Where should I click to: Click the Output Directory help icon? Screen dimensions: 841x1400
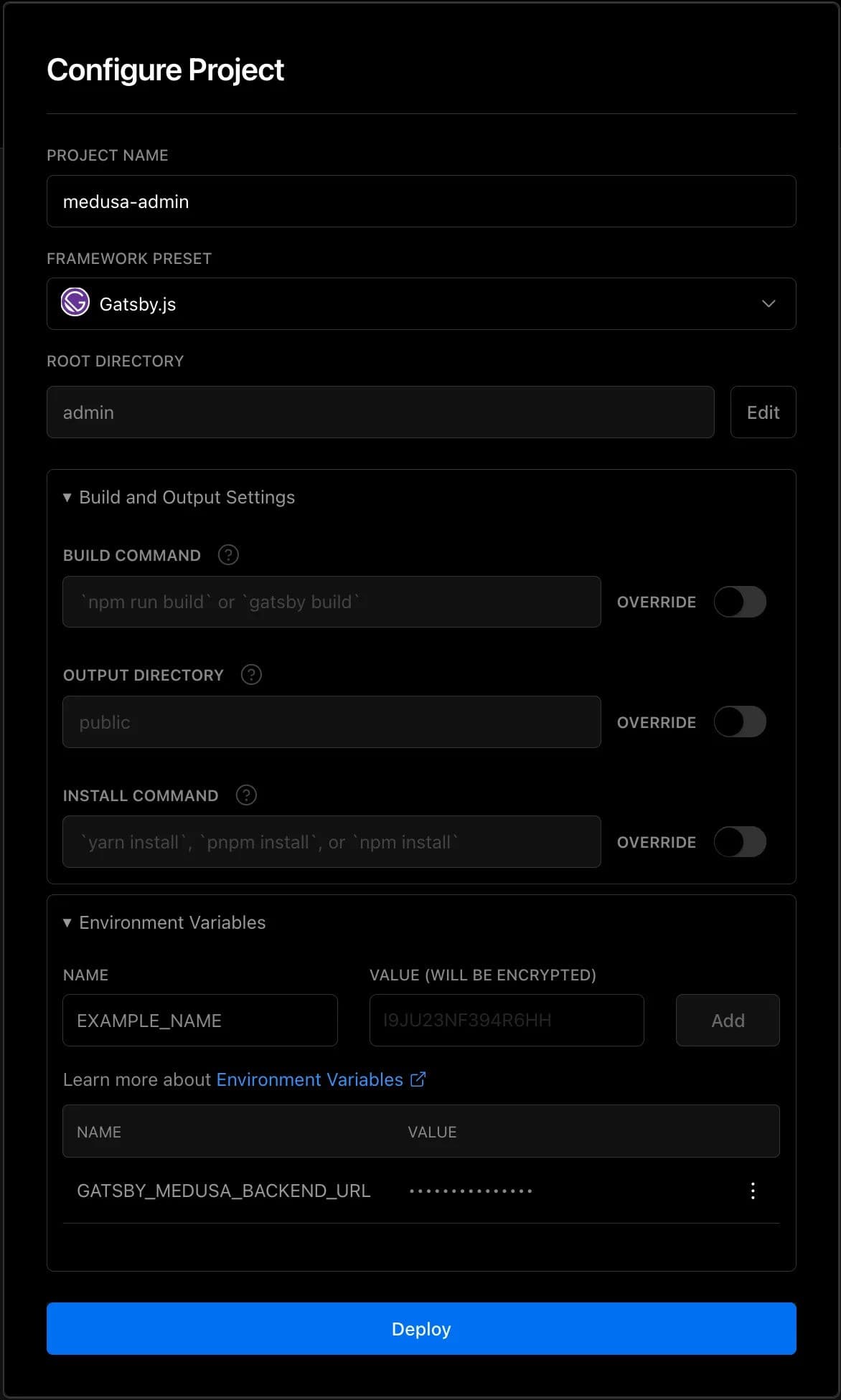pos(251,674)
